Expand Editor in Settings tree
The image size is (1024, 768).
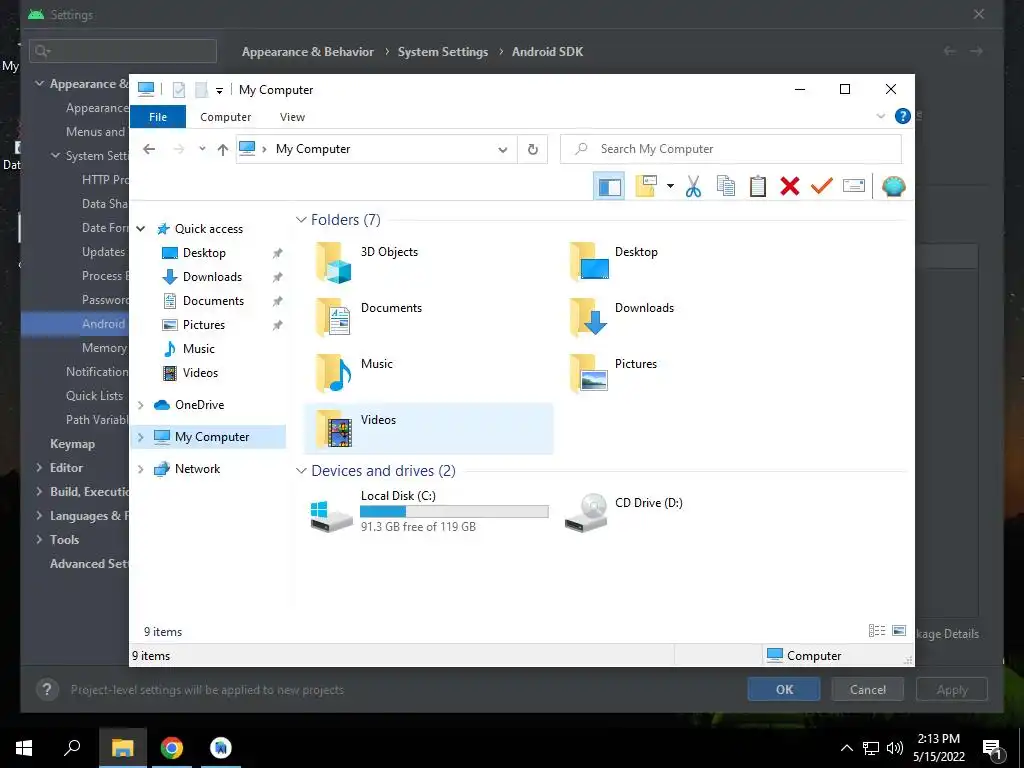(x=39, y=468)
